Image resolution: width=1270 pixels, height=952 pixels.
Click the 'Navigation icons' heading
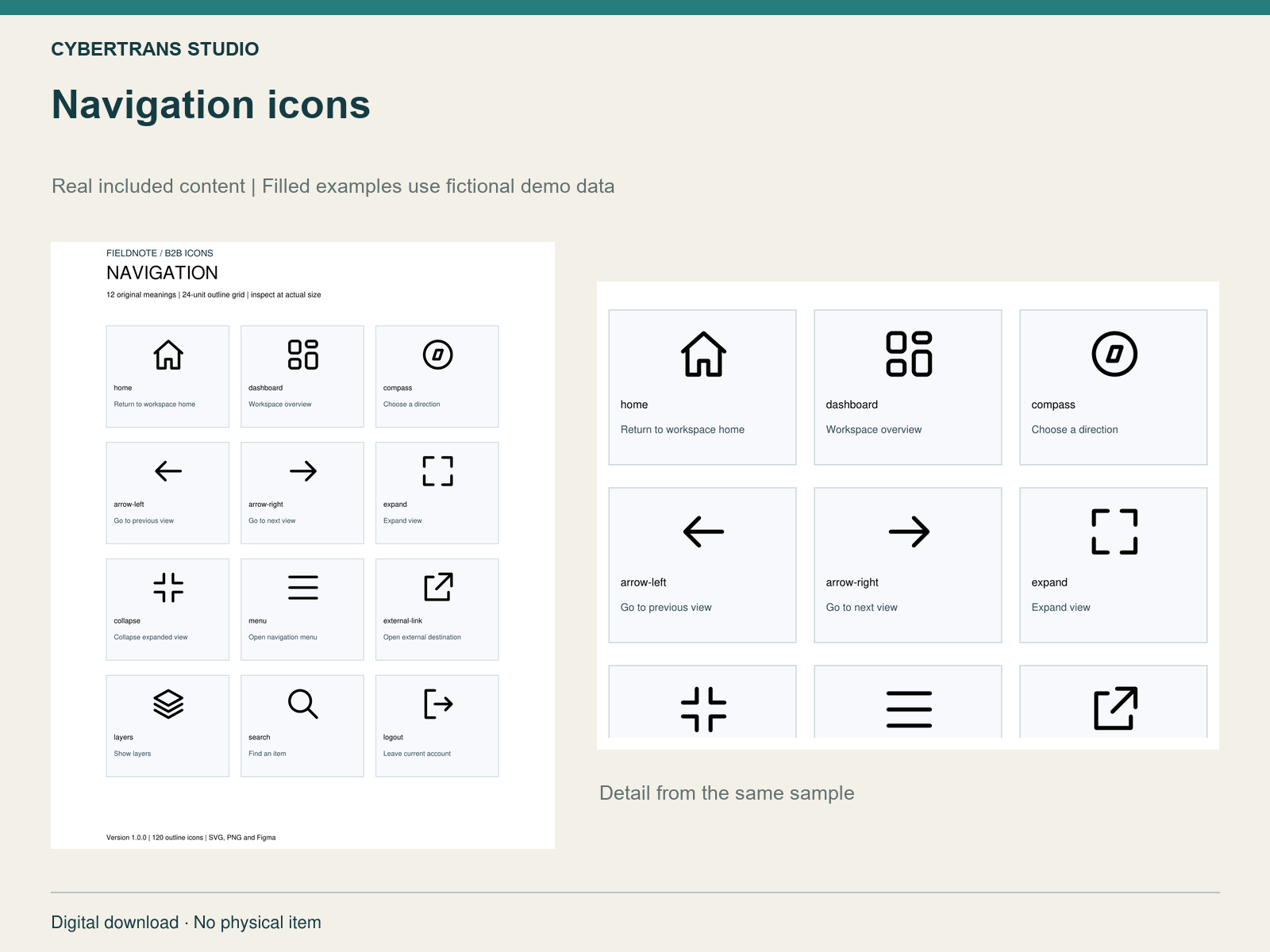[211, 105]
